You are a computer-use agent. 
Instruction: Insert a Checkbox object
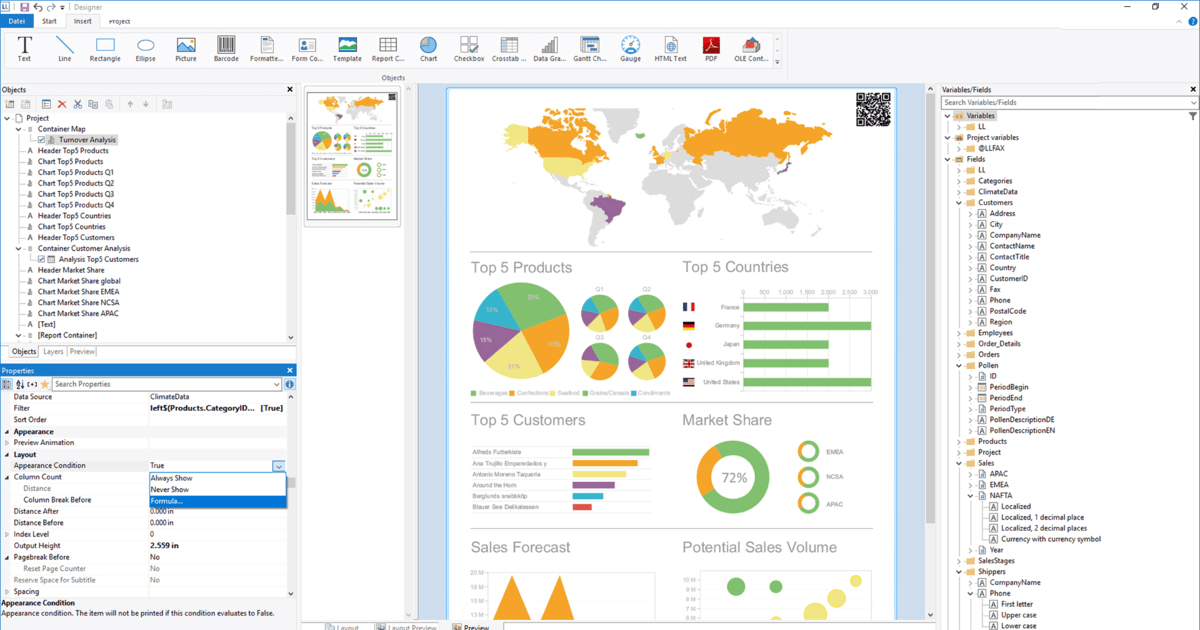click(469, 48)
